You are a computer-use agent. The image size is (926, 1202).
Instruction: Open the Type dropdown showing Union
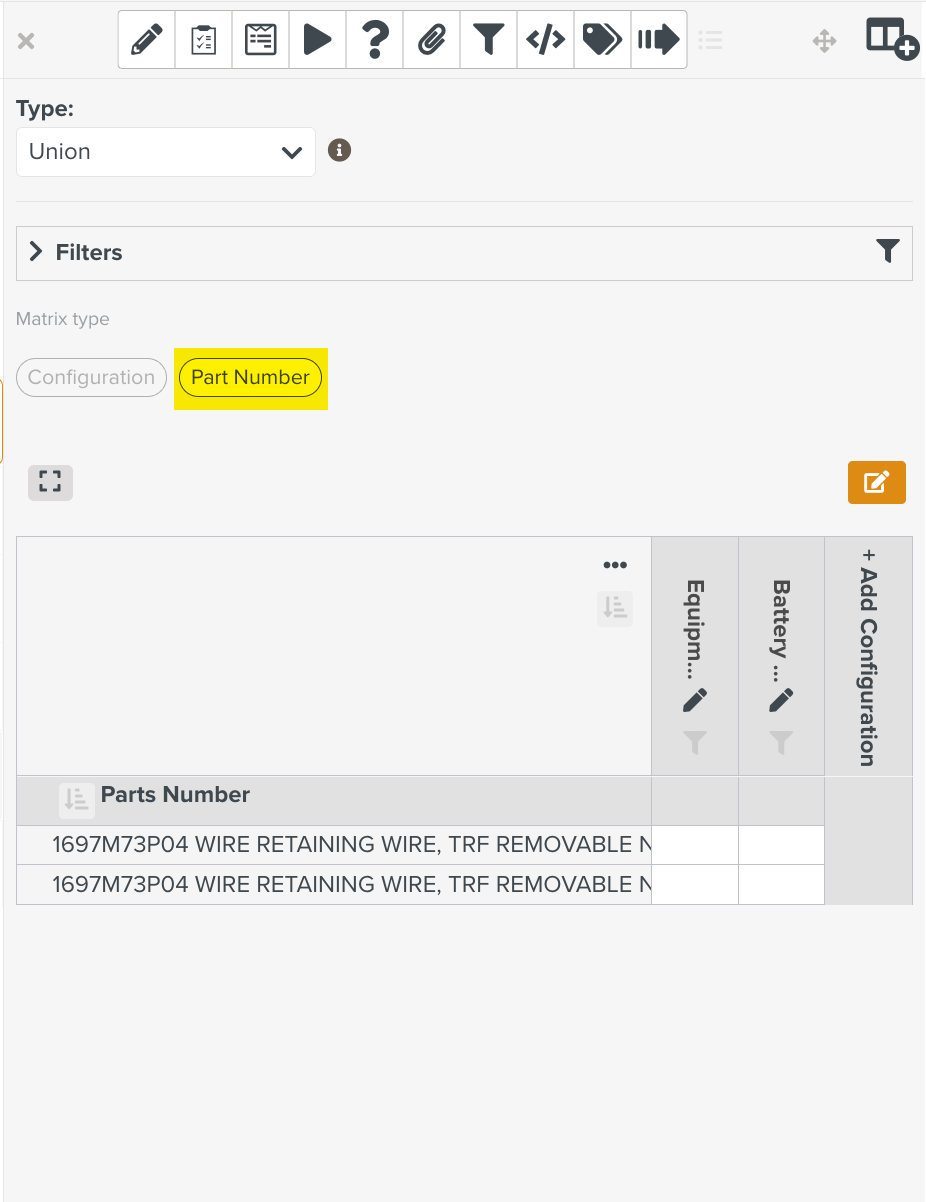pyautogui.click(x=166, y=152)
